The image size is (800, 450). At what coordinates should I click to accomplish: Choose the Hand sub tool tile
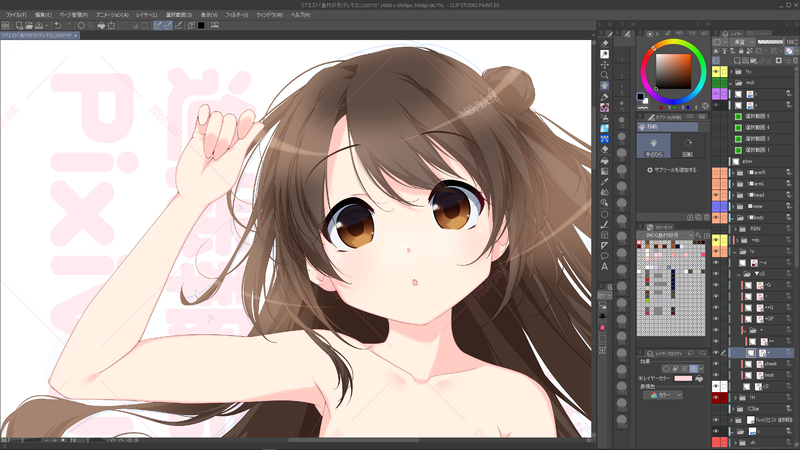coord(654,146)
